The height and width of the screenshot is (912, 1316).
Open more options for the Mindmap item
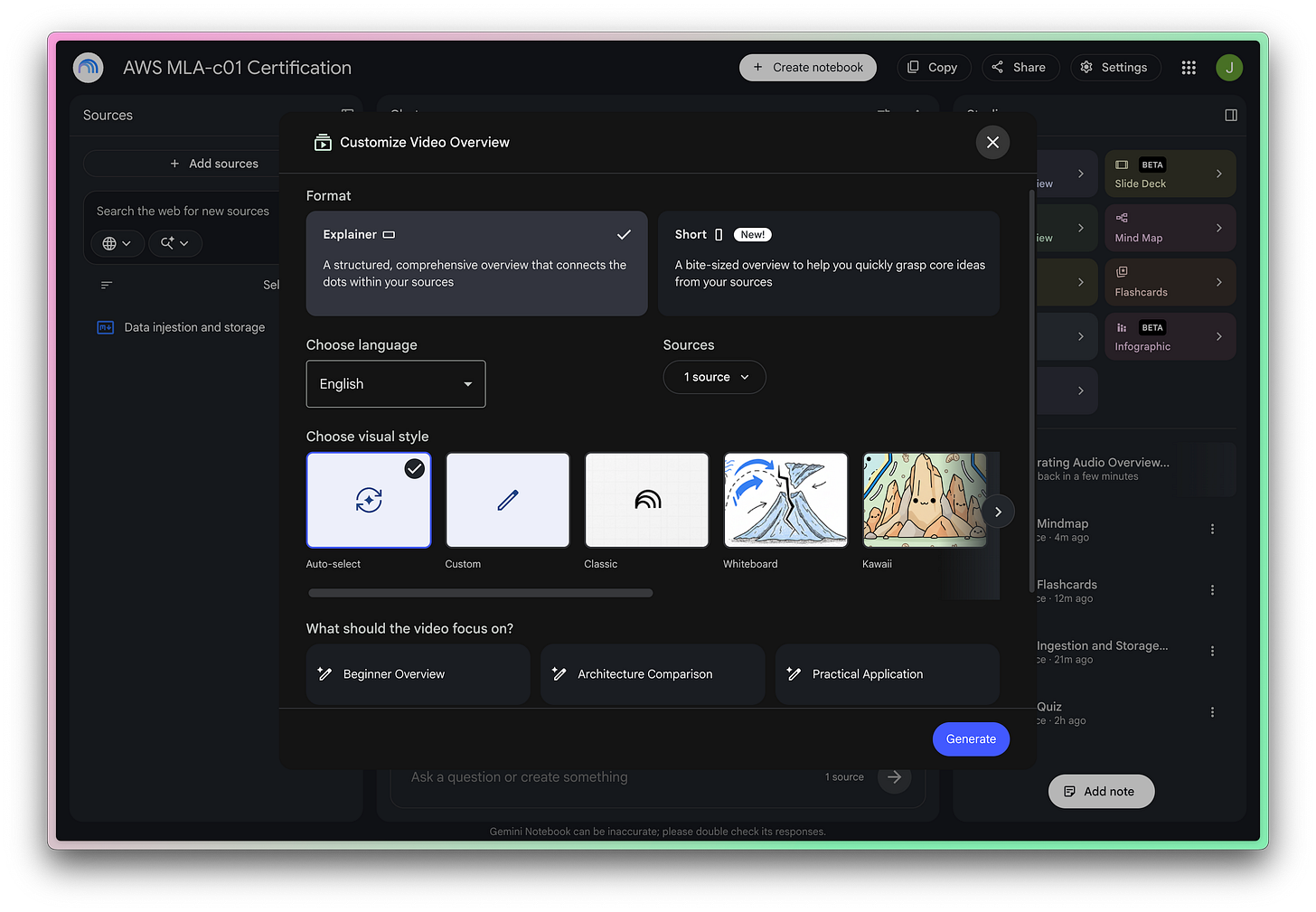[x=1212, y=529]
